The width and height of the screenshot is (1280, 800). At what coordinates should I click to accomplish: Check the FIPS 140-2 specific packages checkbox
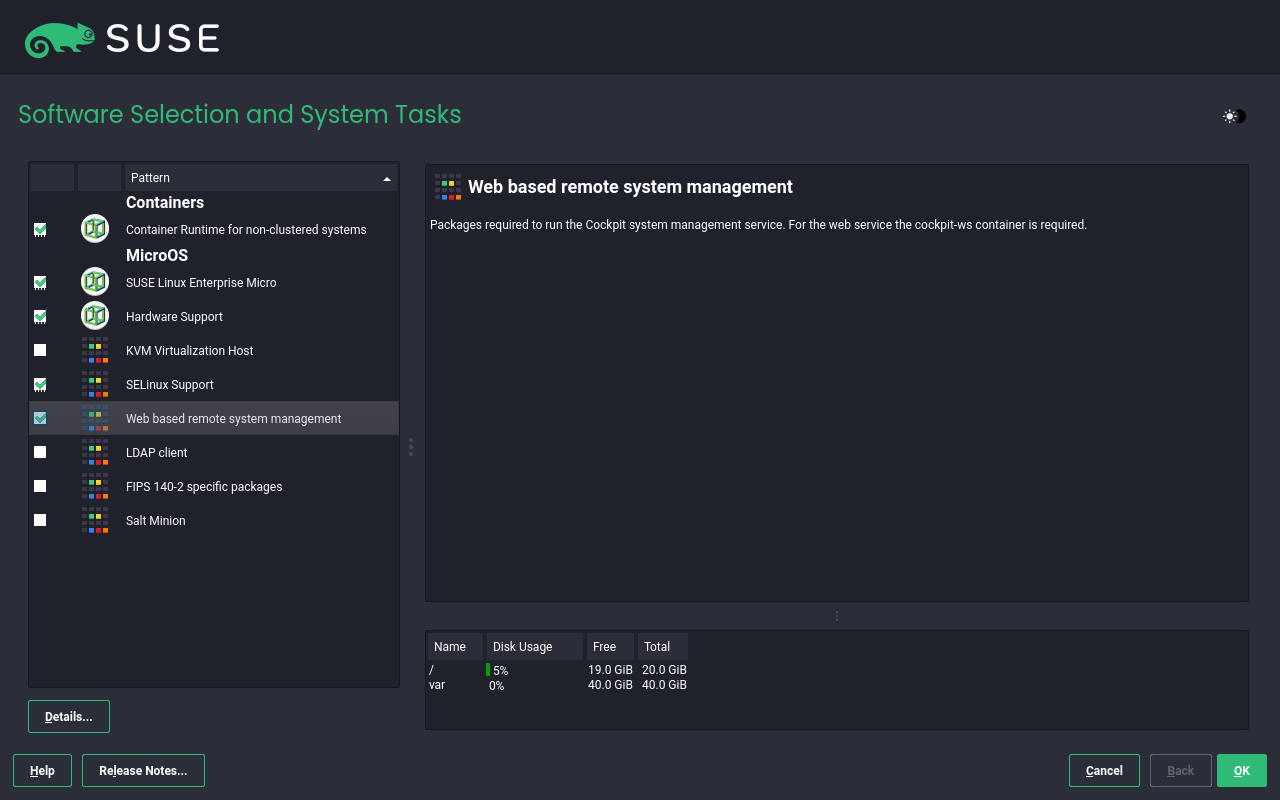point(40,487)
